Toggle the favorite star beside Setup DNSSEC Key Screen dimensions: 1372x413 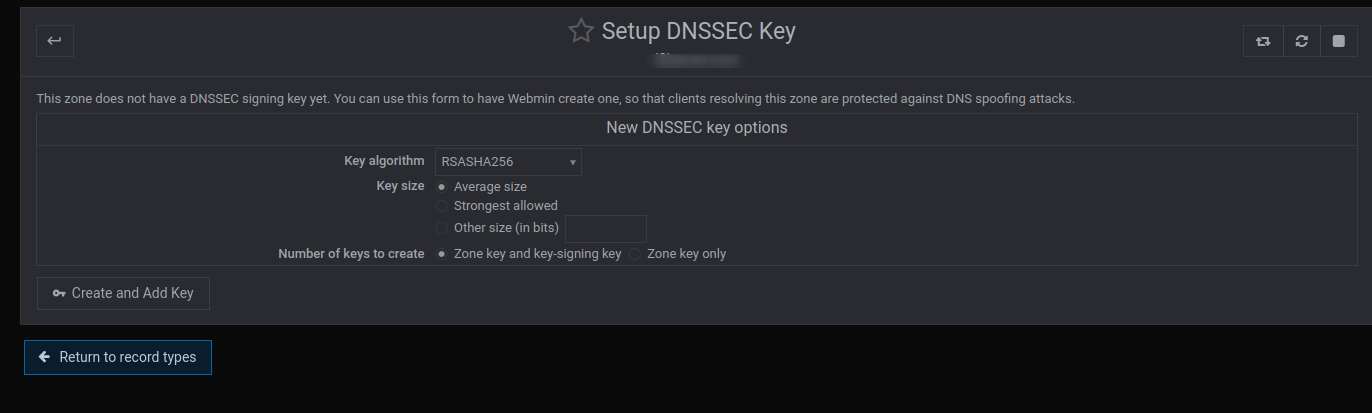(581, 31)
